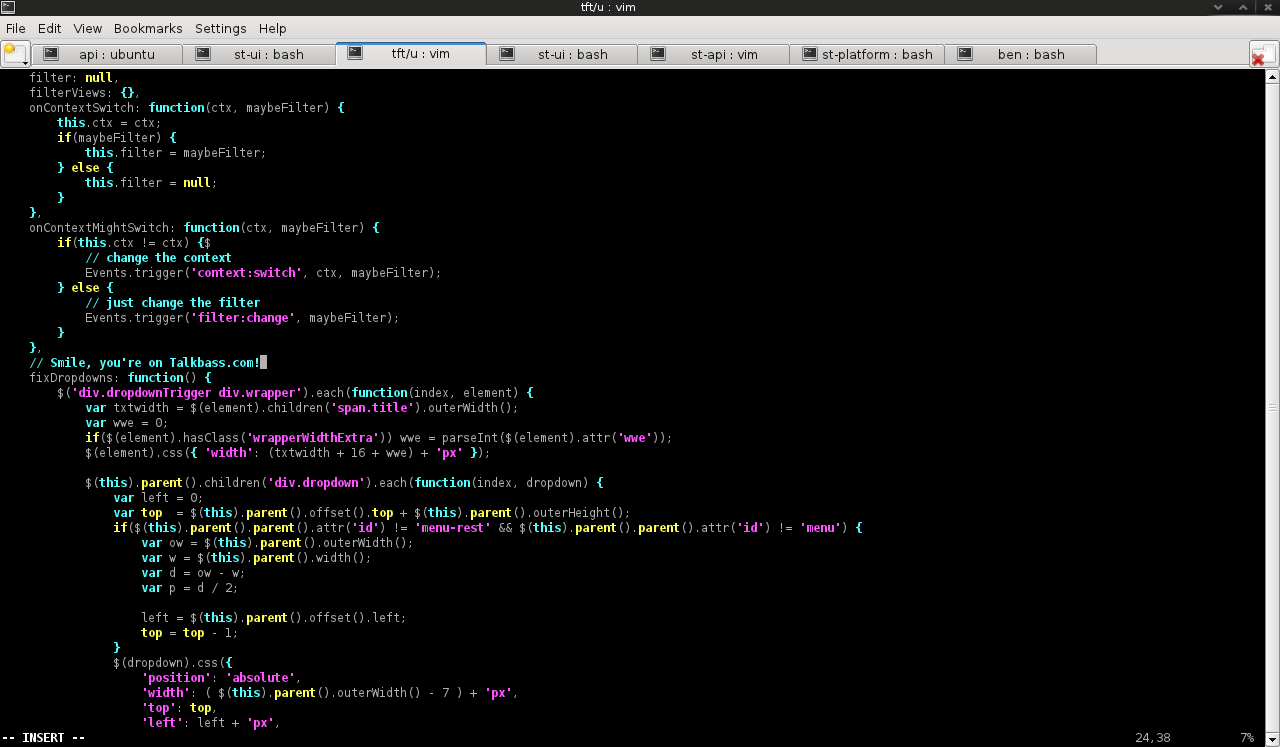This screenshot has height=747, width=1280.
Task: Switch to the first 'st-ui : bash' tab
Action: pos(259,54)
